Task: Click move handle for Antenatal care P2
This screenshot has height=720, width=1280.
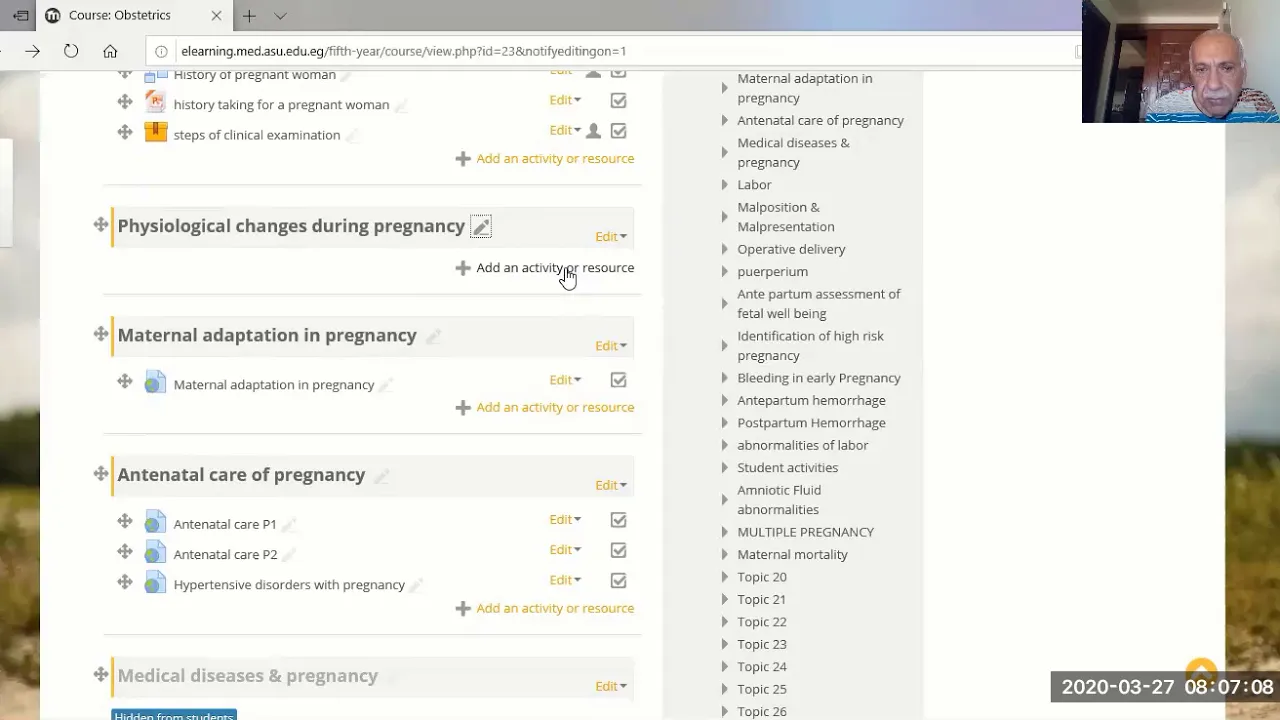Action: (x=125, y=551)
